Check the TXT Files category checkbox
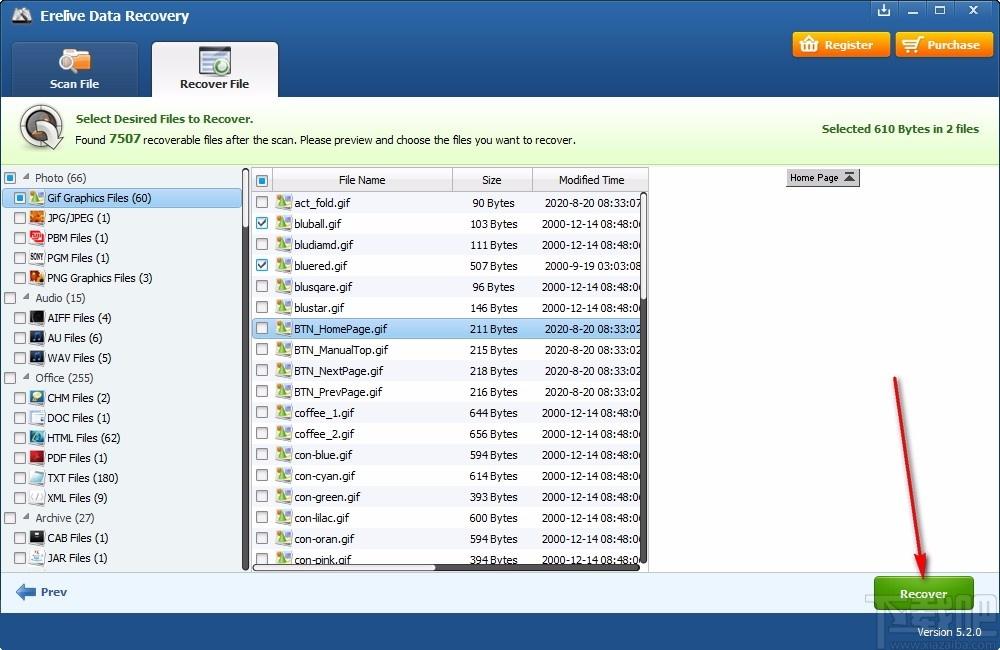Screen dimensions: 1000x650 (20, 478)
